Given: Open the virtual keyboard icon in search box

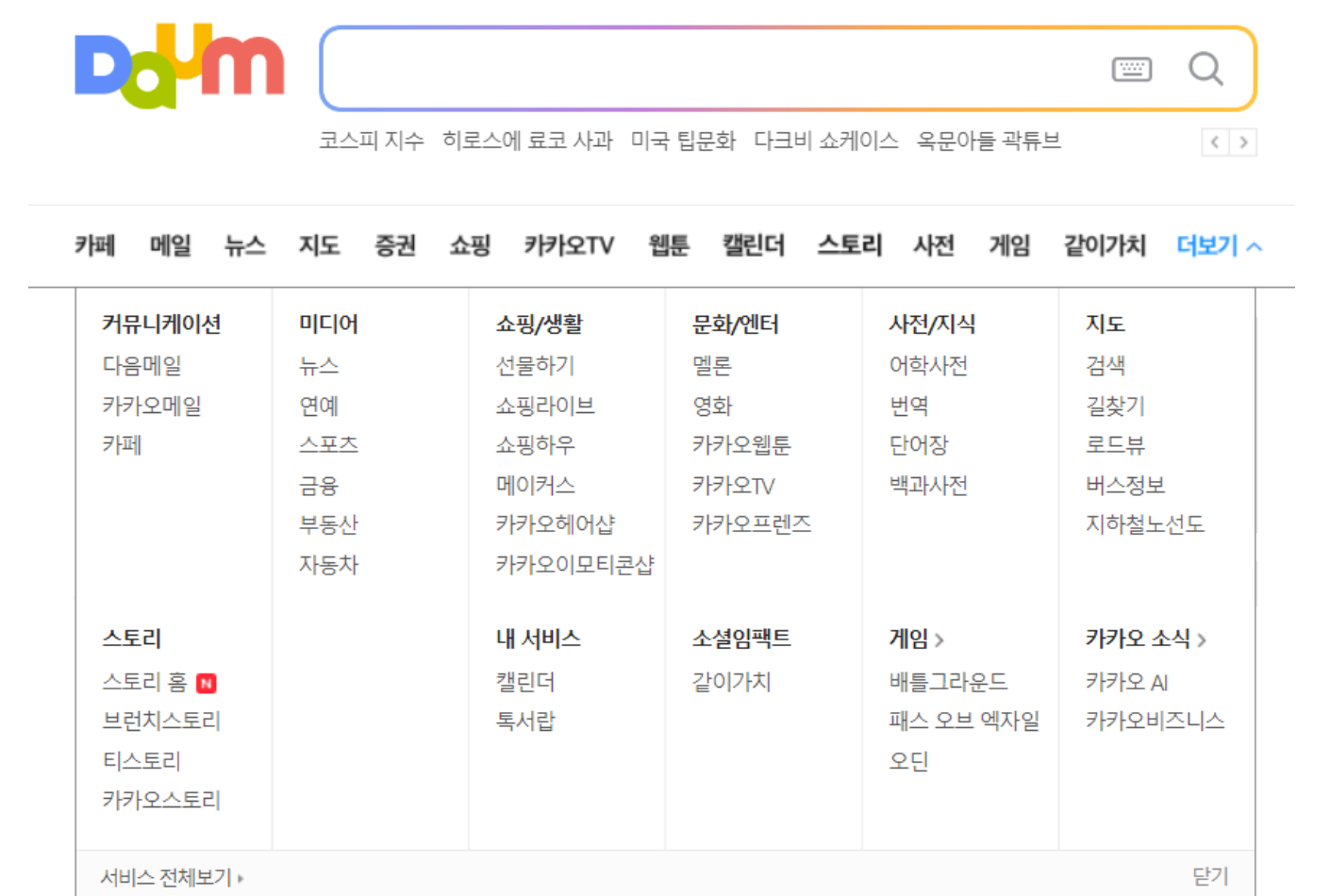Looking at the screenshot, I should pyautogui.click(x=1131, y=69).
